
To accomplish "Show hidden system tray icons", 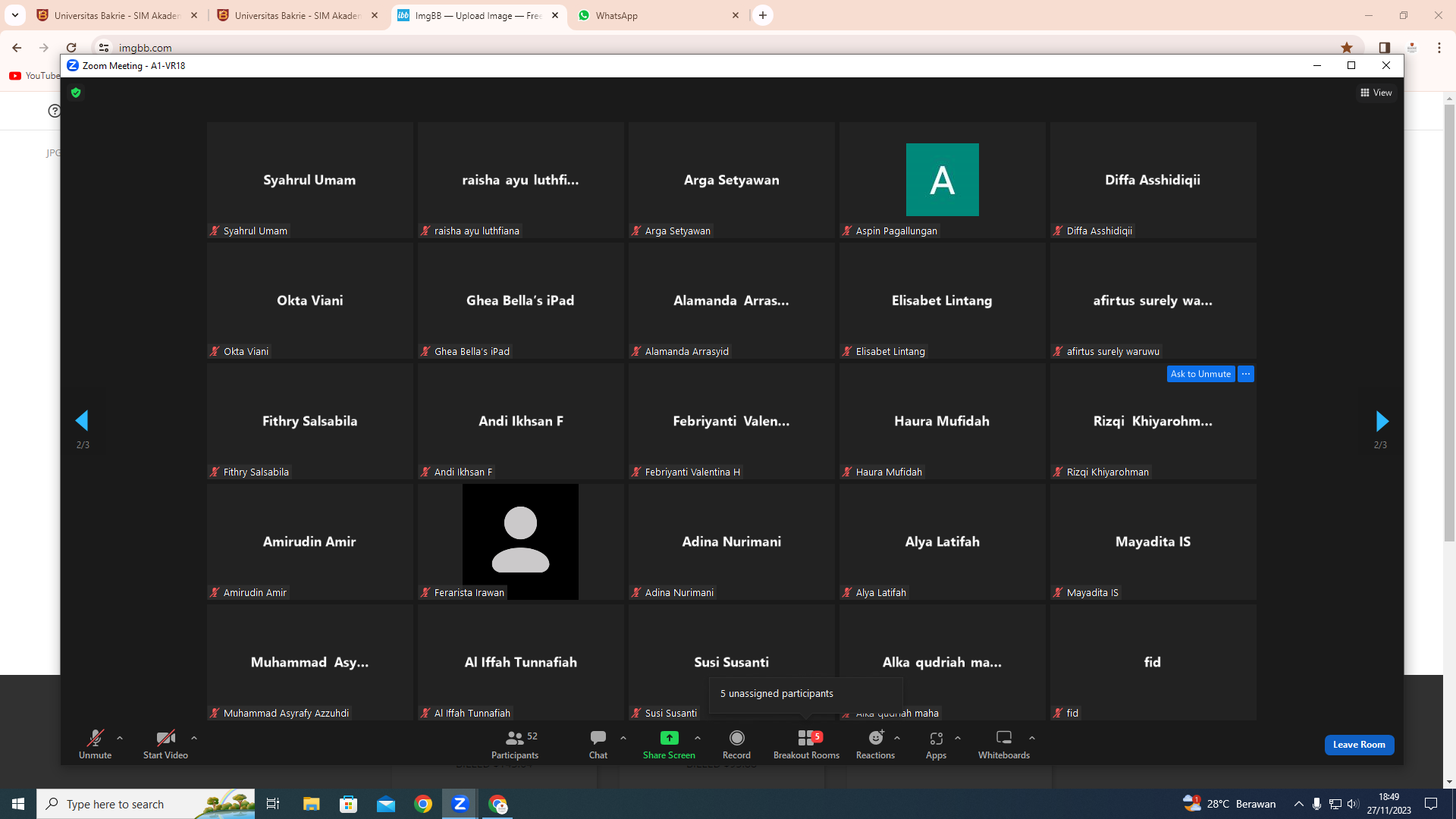I will pos(1299,804).
